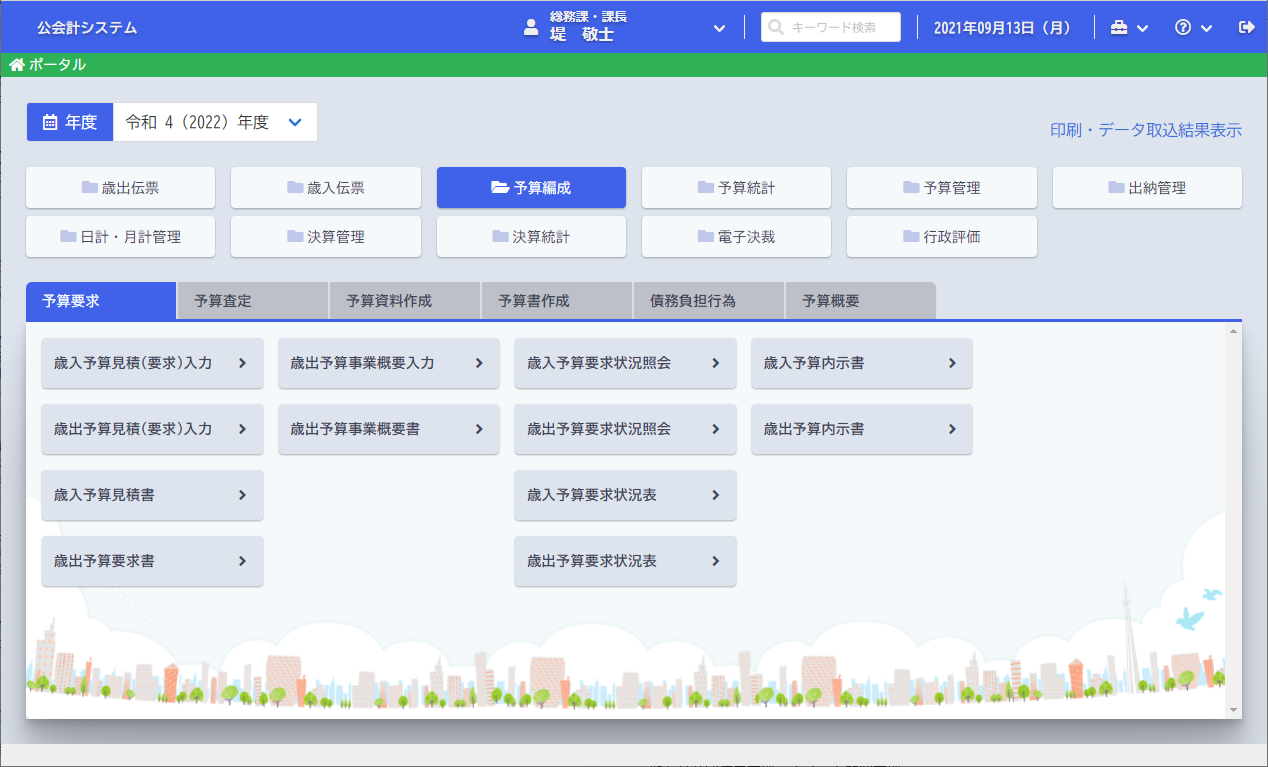The width and height of the screenshot is (1268, 767).
Task: Select the 行政評価 category
Action: click(x=941, y=235)
